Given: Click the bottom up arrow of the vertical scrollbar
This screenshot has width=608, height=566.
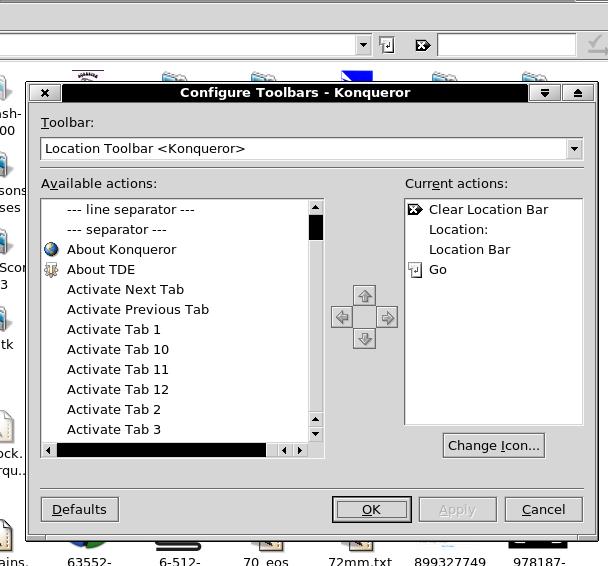Looking at the screenshot, I should coord(316,419).
